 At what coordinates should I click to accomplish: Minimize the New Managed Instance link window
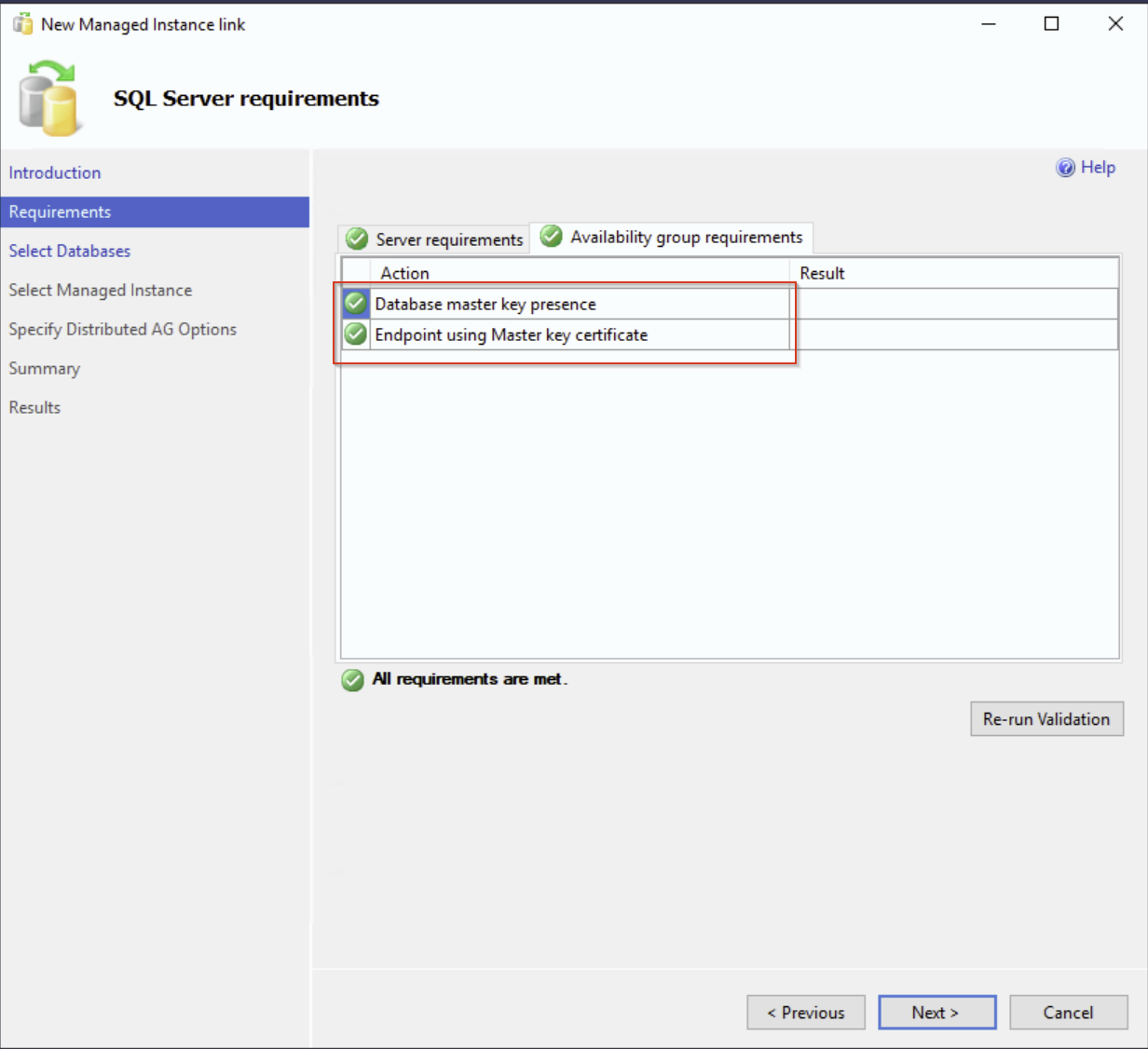click(989, 24)
